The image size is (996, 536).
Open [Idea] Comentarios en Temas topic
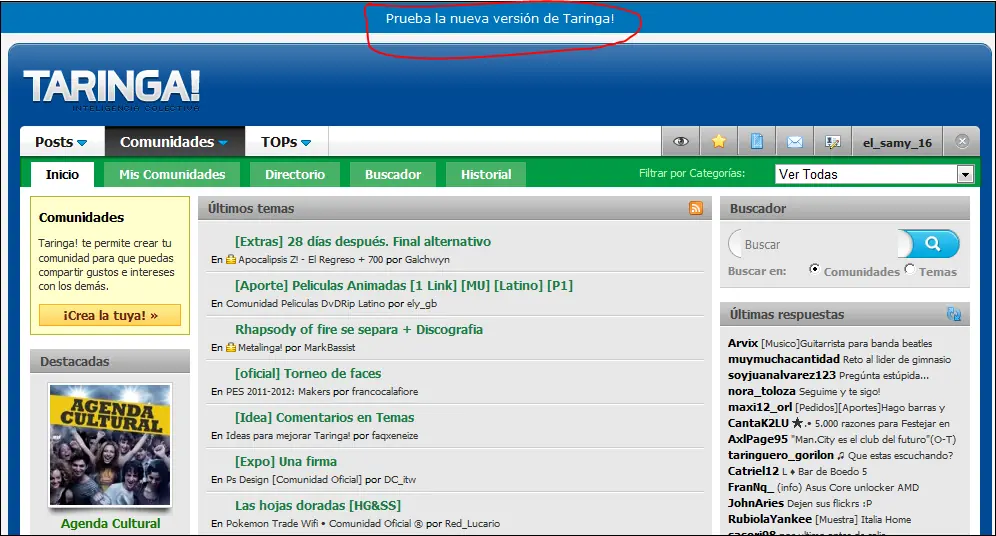[325, 417]
